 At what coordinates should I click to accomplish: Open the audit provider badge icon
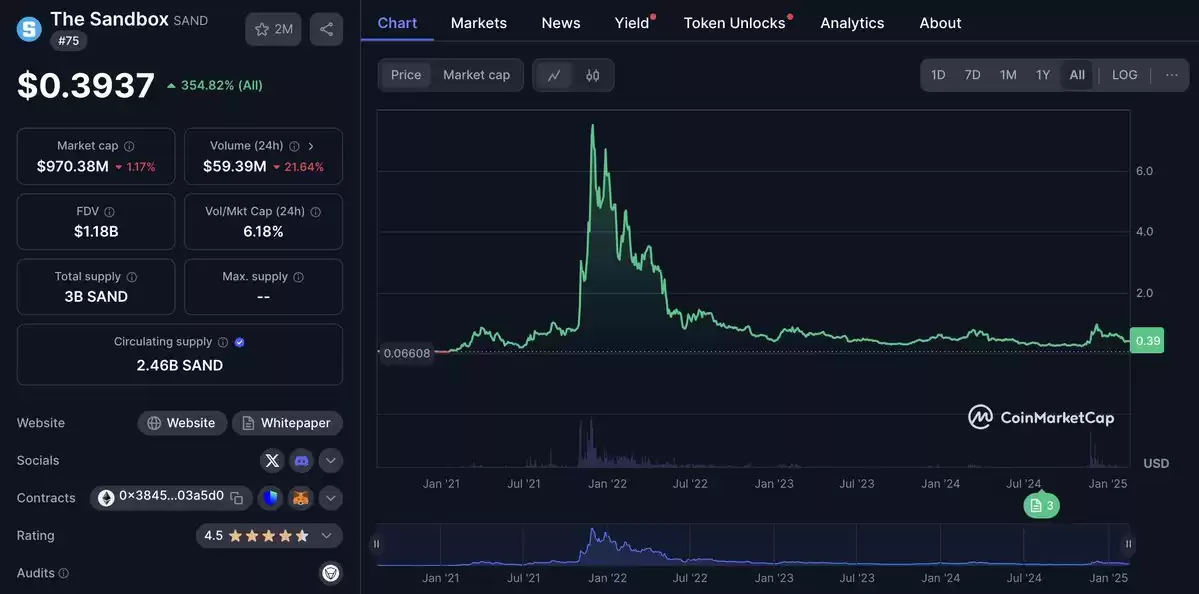pyautogui.click(x=330, y=573)
